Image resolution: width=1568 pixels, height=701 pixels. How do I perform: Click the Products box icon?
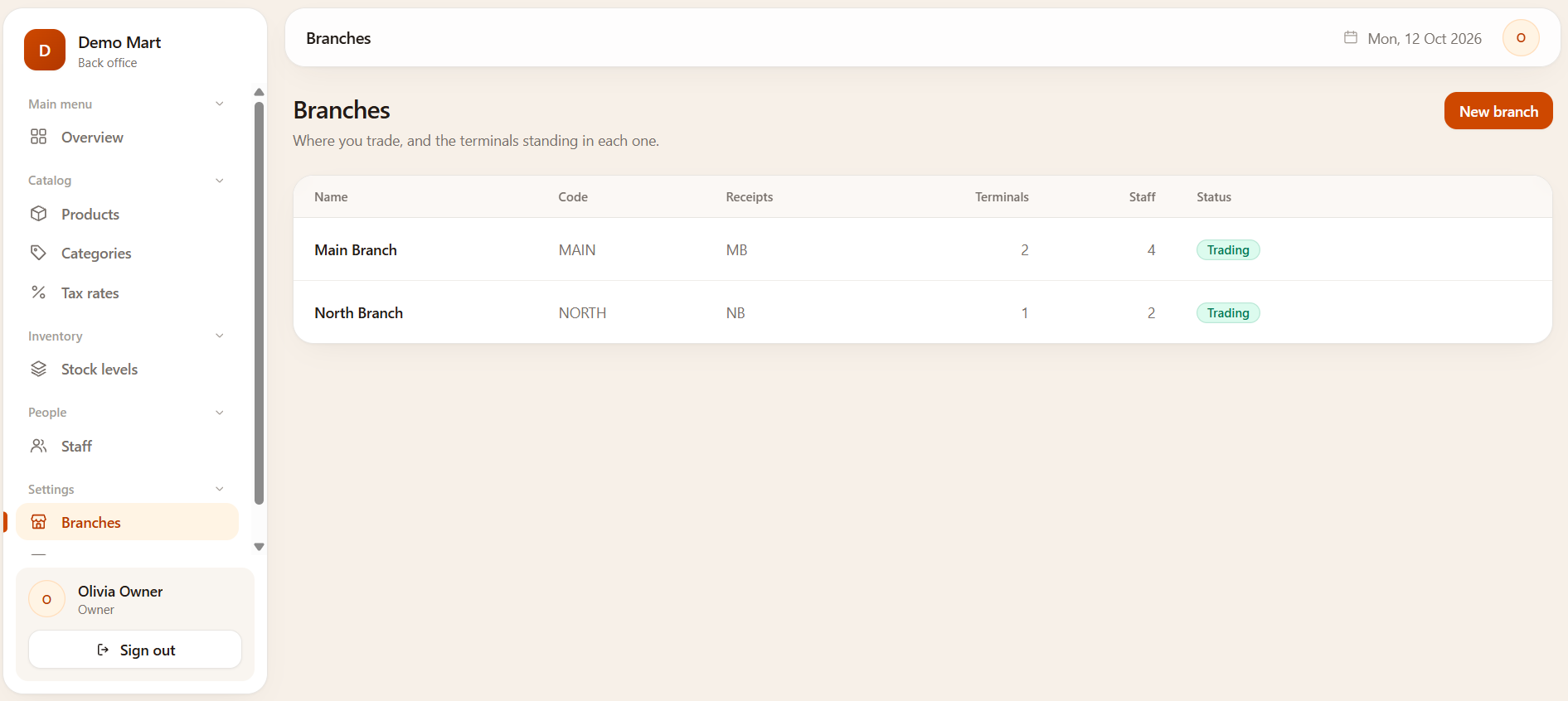38,214
